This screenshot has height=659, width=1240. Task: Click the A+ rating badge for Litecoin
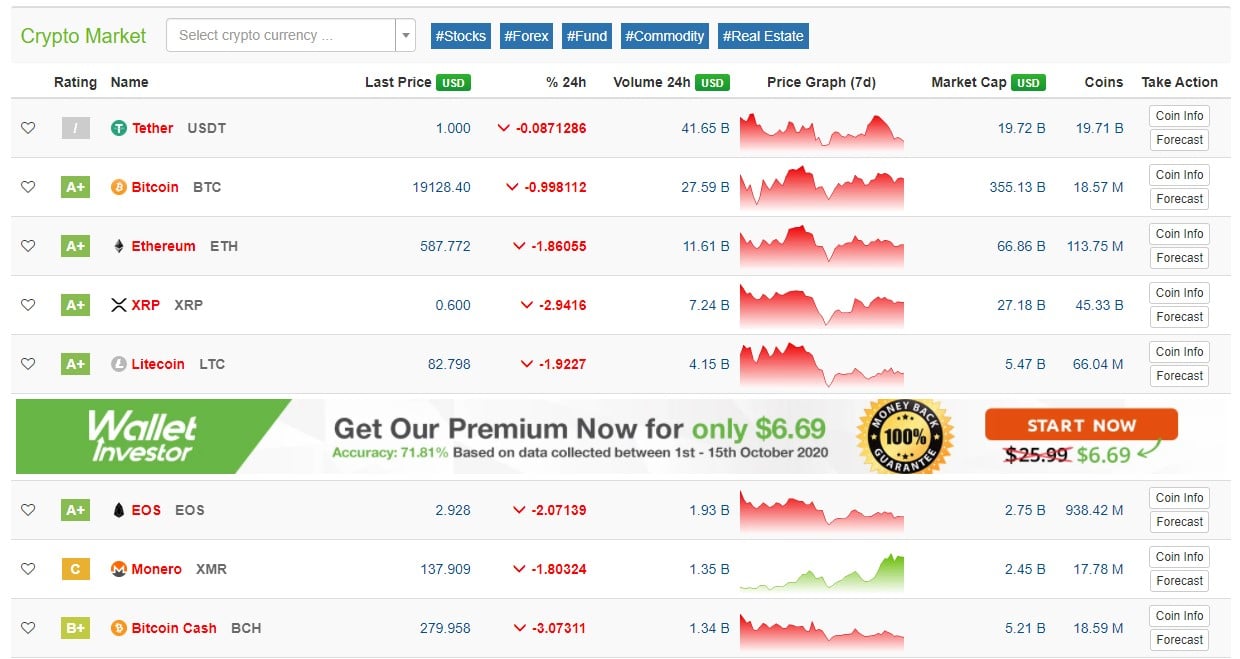tap(75, 364)
